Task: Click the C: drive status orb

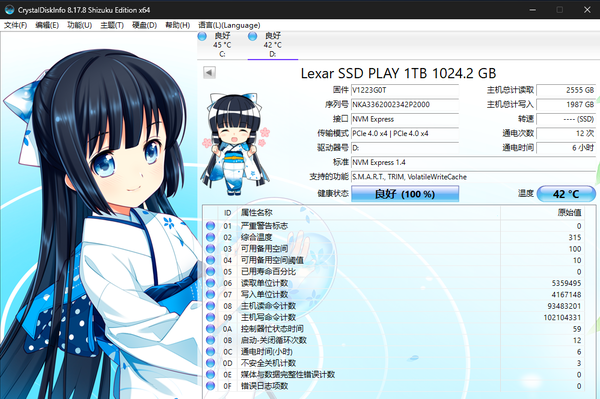Action: 202,36
